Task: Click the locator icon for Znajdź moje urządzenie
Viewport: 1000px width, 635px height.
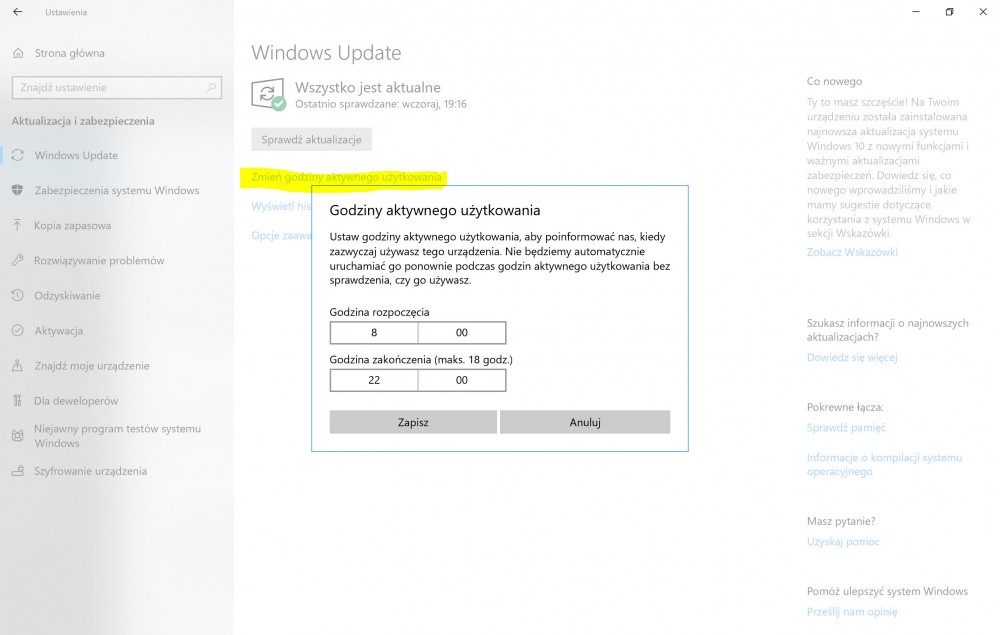Action: pyautogui.click(x=18, y=365)
